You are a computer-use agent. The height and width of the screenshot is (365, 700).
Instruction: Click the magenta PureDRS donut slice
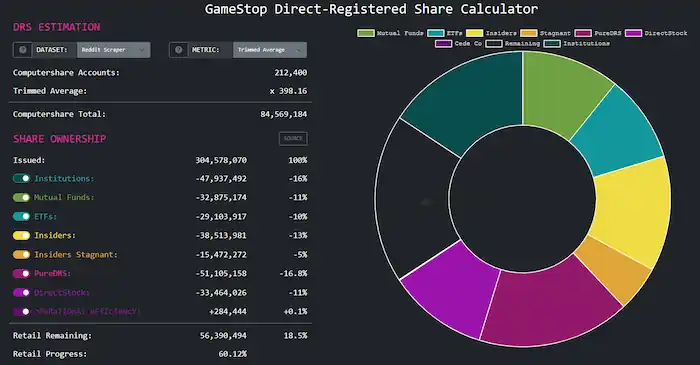coord(551,306)
